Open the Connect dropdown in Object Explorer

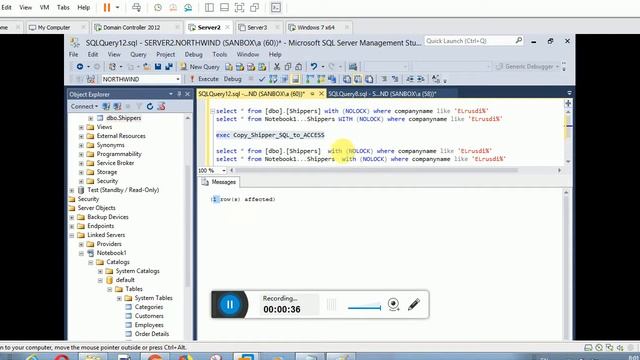pos(84,106)
